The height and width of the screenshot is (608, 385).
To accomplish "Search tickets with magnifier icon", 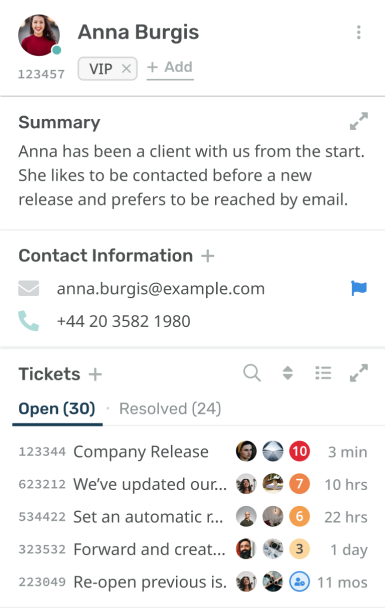I will (x=252, y=373).
